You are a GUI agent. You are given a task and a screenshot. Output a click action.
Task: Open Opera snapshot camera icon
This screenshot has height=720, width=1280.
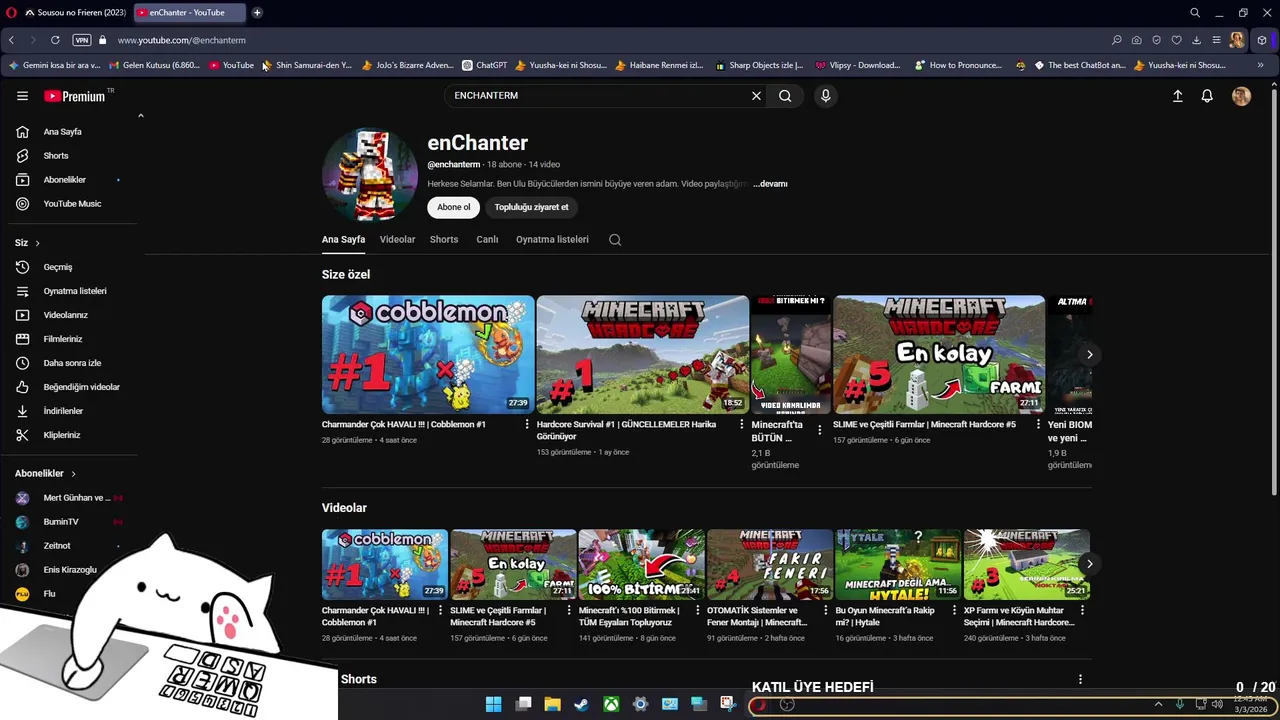1136,40
